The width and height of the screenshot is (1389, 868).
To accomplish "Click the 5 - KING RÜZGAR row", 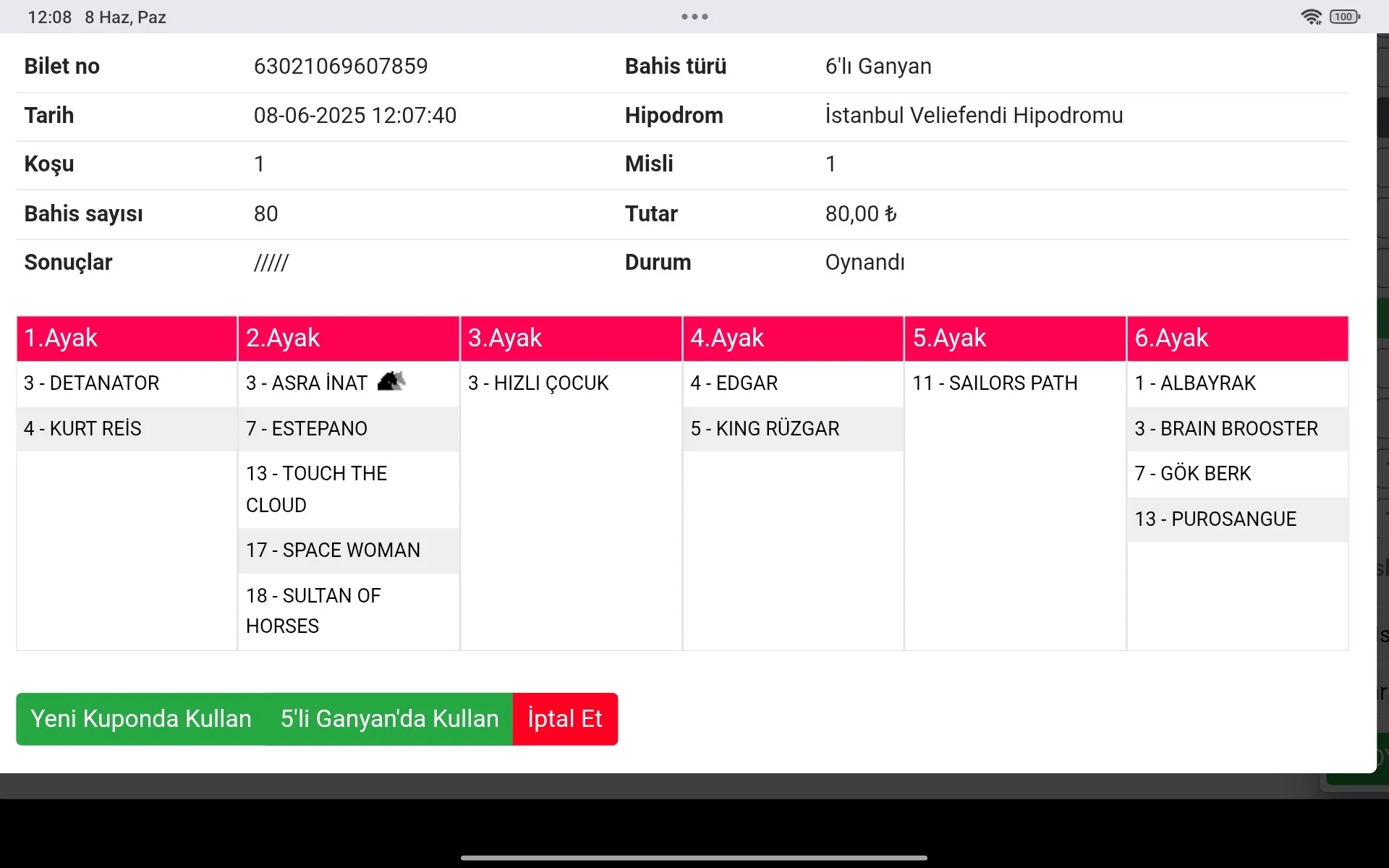I will click(x=765, y=429).
